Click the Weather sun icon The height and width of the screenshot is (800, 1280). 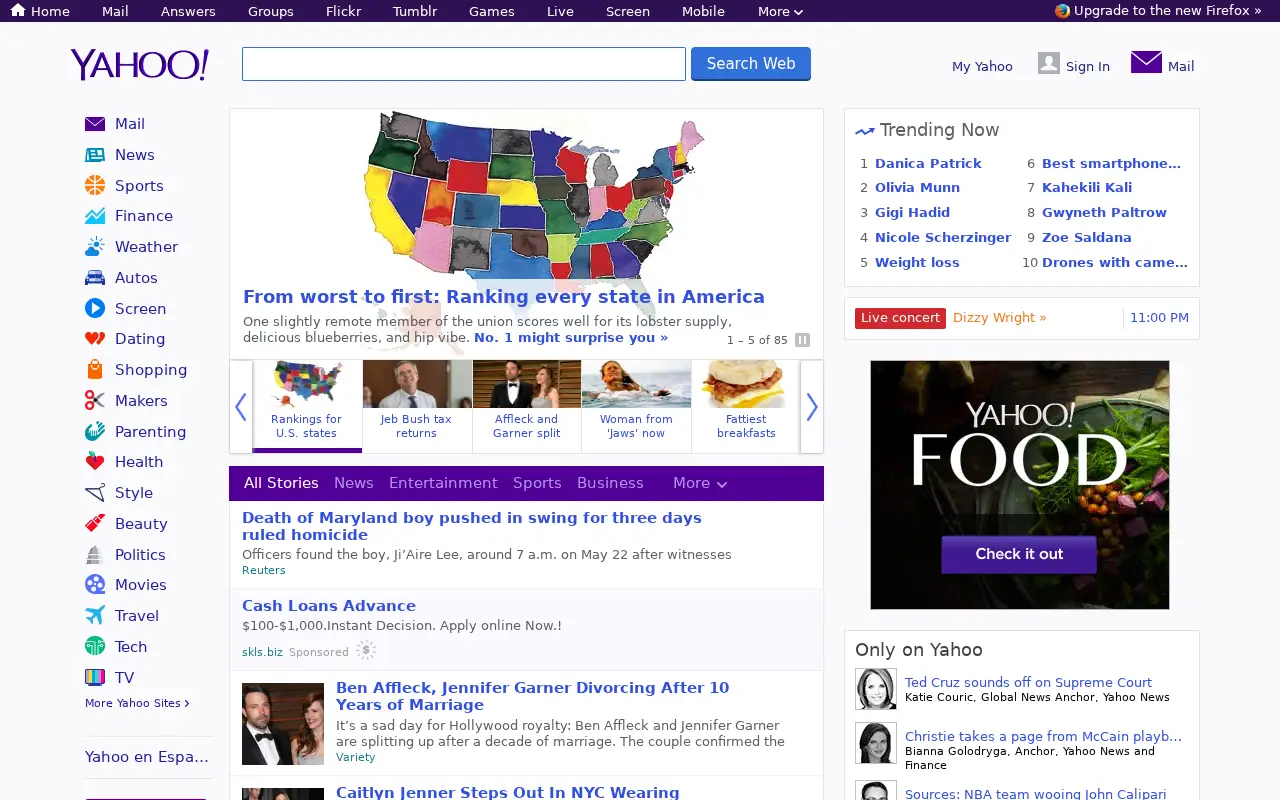pyautogui.click(x=95, y=246)
